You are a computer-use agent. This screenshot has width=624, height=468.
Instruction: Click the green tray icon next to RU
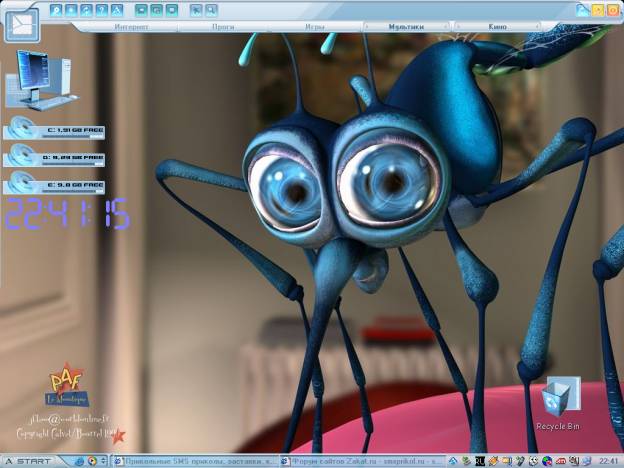(x=466, y=461)
